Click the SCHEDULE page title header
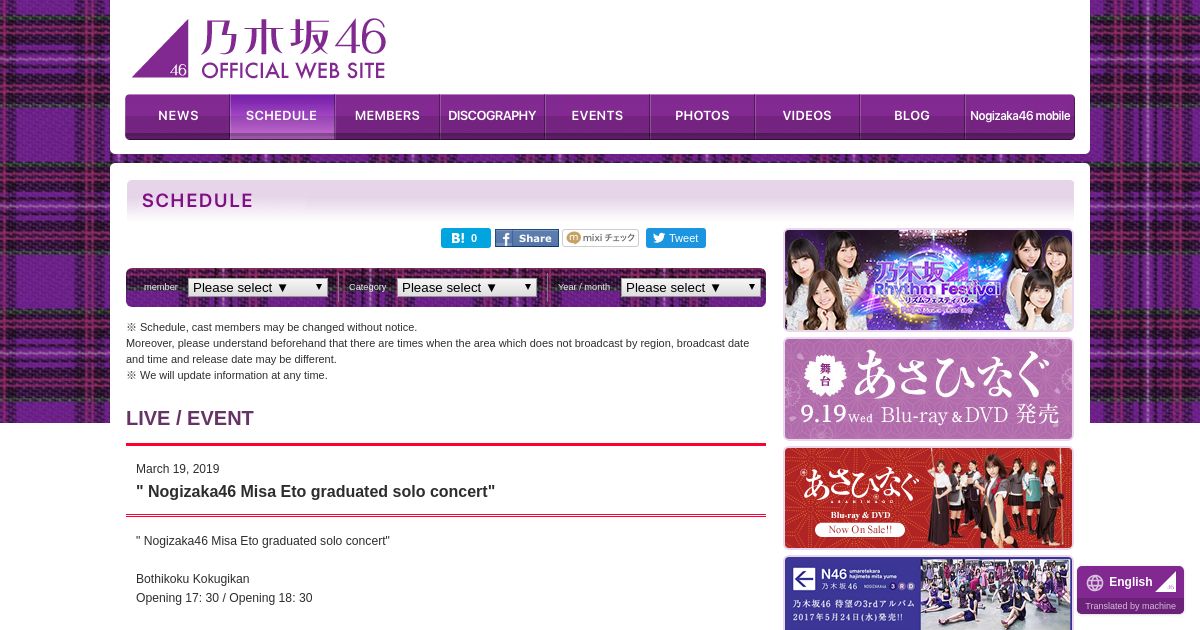 (198, 201)
